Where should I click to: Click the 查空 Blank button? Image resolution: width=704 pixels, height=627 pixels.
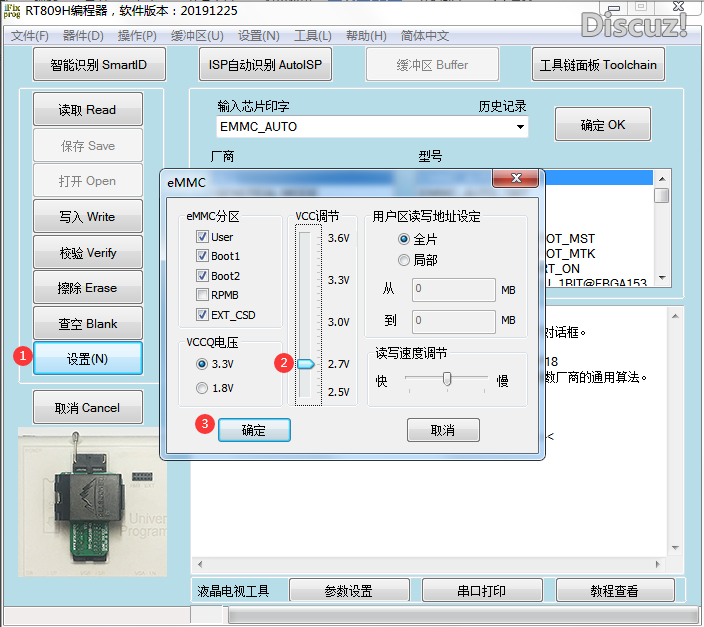point(88,323)
